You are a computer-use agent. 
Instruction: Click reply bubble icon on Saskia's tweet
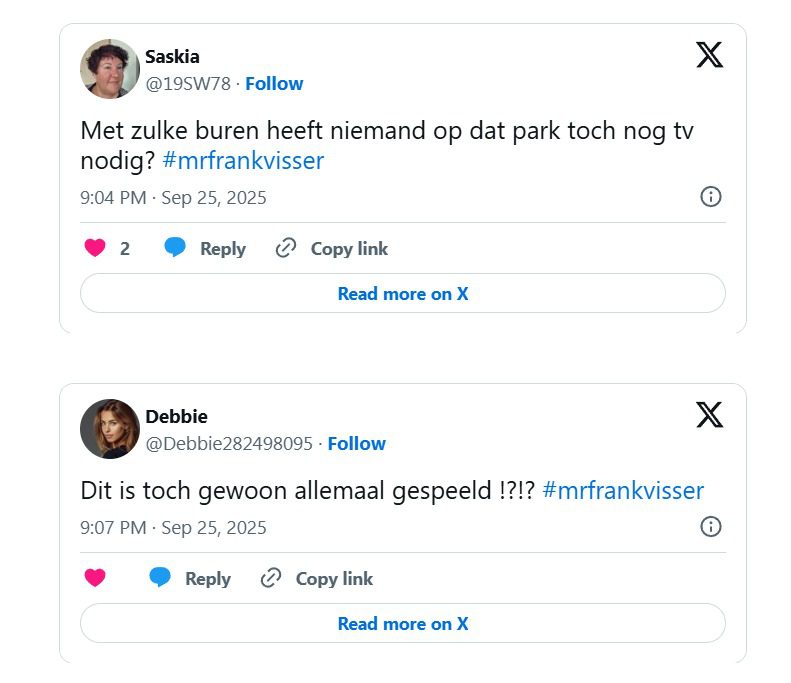[x=175, y=249]
